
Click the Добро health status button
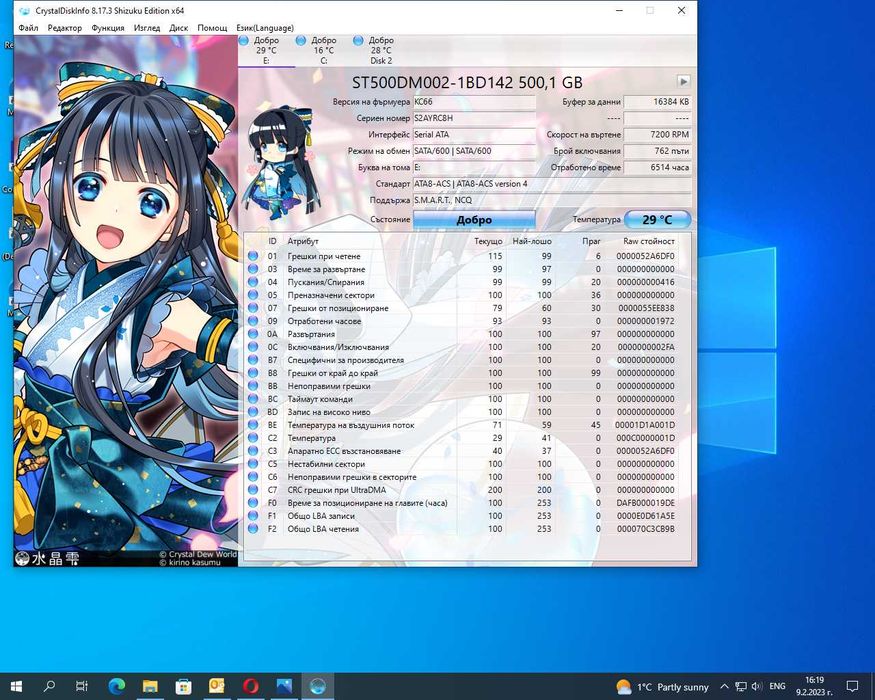(474, 219)
